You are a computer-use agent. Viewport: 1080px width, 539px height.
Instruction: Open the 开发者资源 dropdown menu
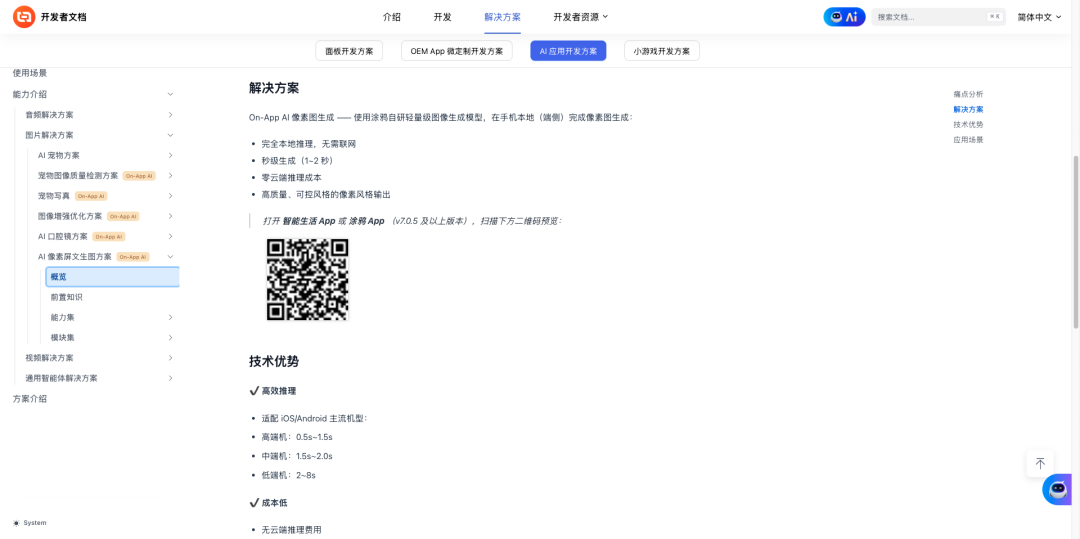pyautogui.click(x=581, y=17)
